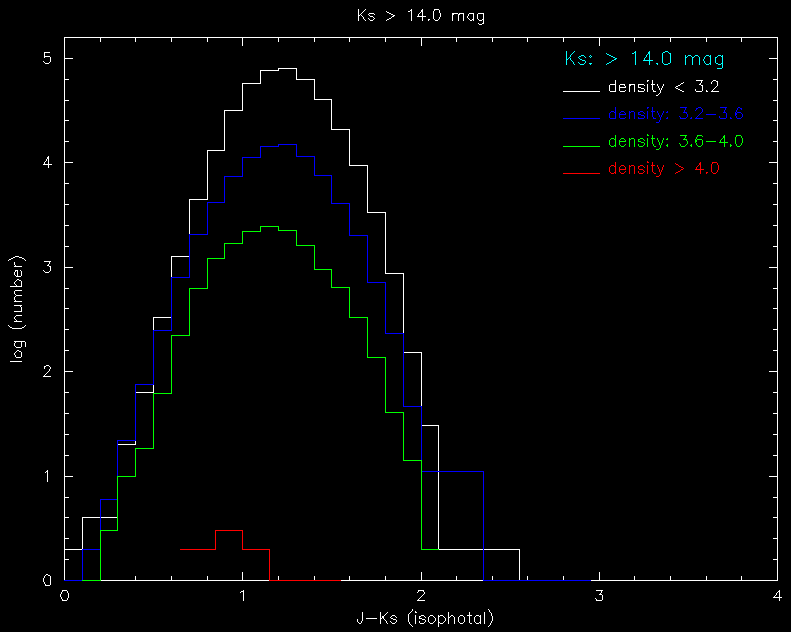Click the blue line sample in legend
791x632 pixels.
coord(581,118)
